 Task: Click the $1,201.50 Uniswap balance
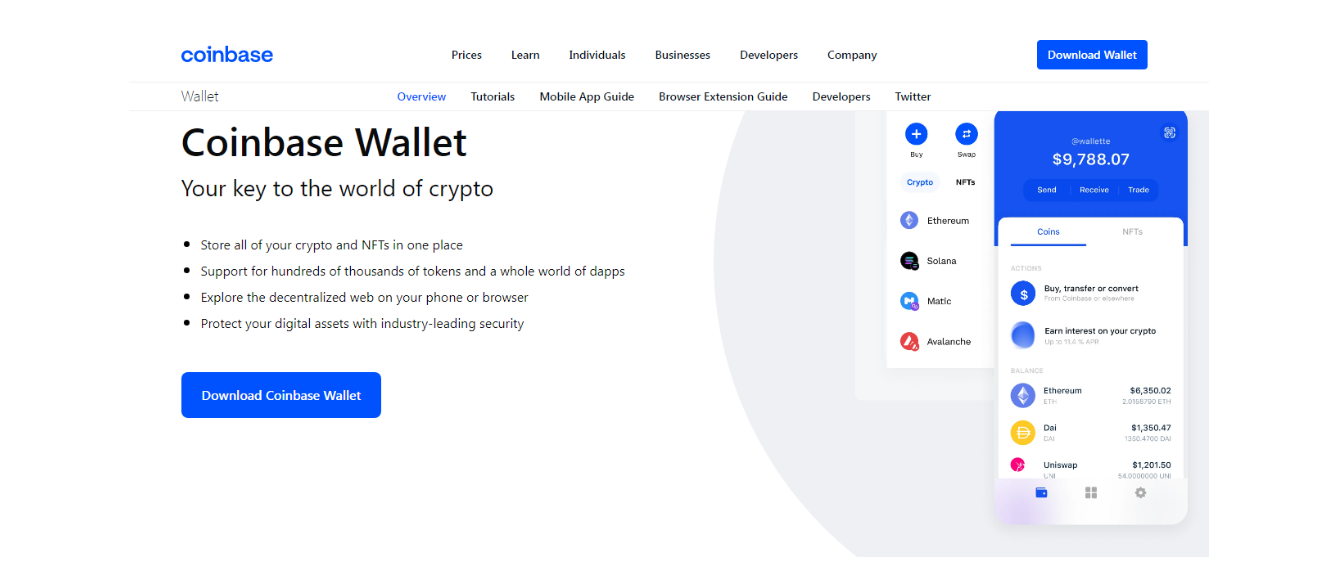pos(1151,465)
